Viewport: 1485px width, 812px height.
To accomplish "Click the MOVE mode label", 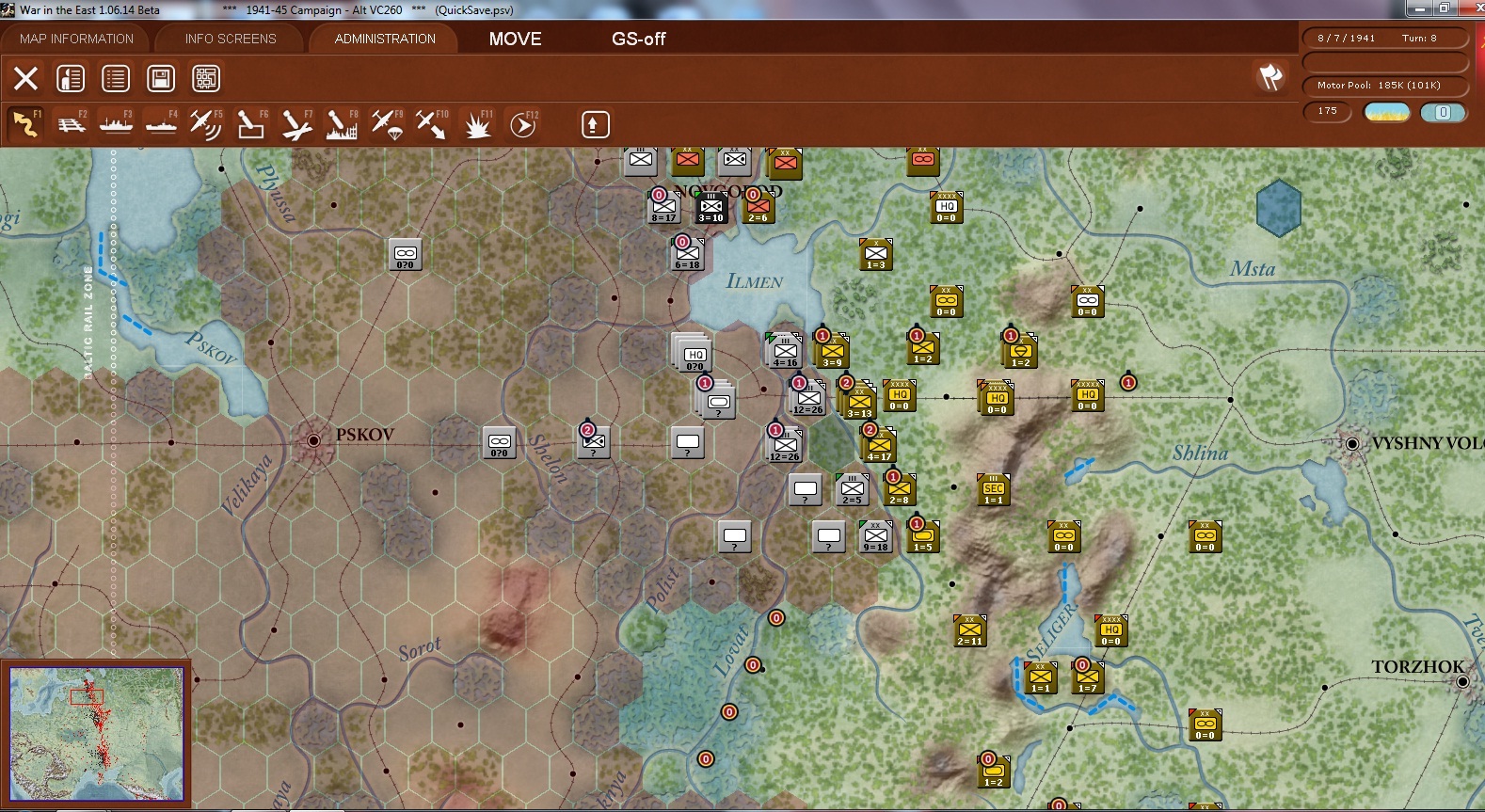I will [516, 39].
